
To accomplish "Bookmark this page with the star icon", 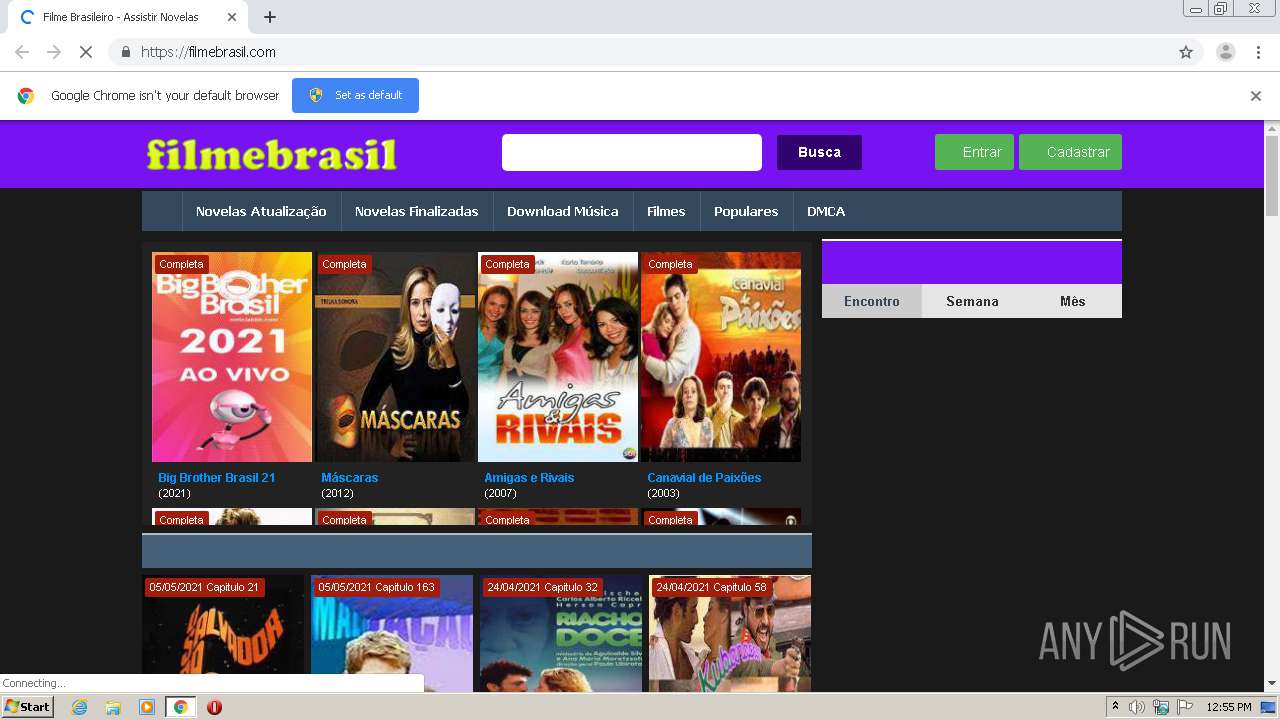I will [1186, 52].
